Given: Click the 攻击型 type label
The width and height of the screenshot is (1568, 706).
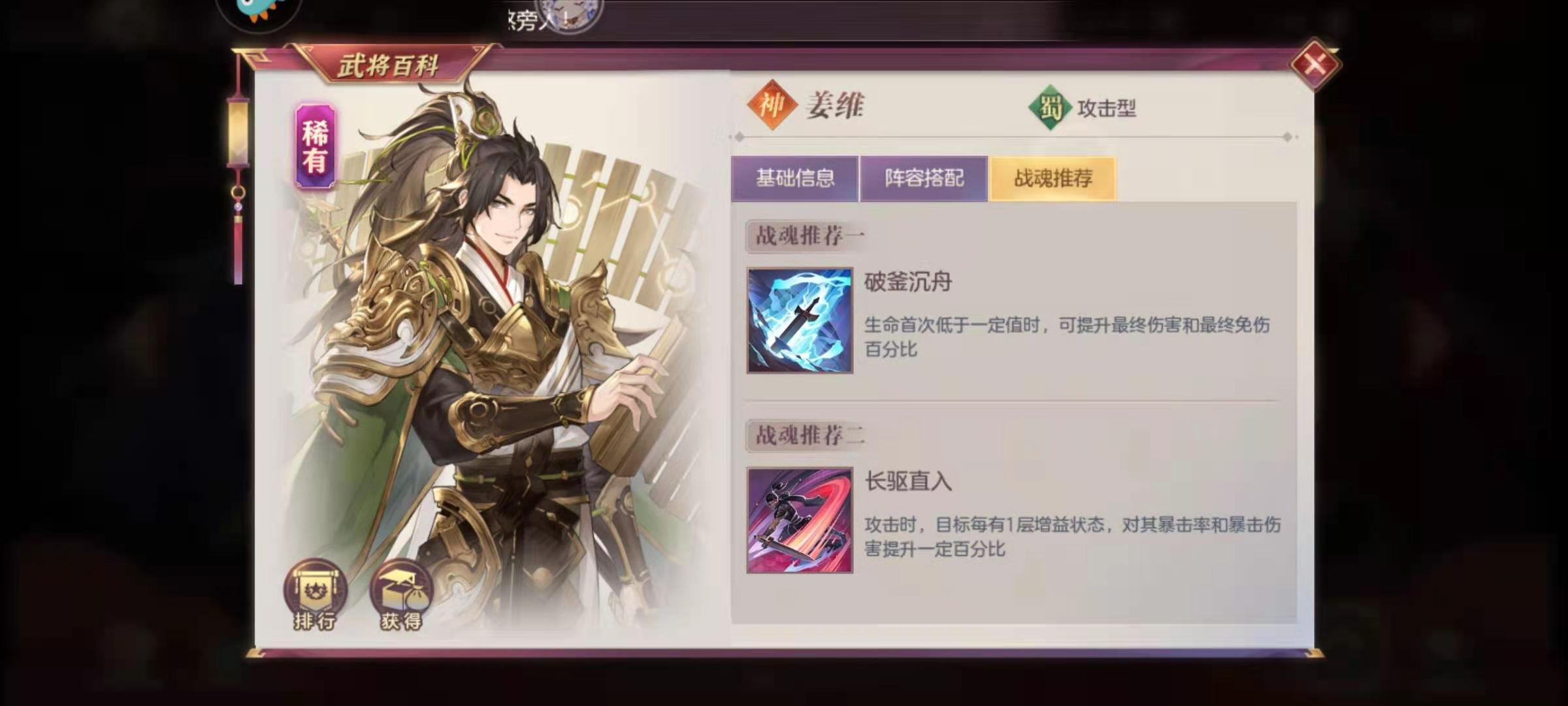Looking at the screenshot, I should coord(1107,108).
